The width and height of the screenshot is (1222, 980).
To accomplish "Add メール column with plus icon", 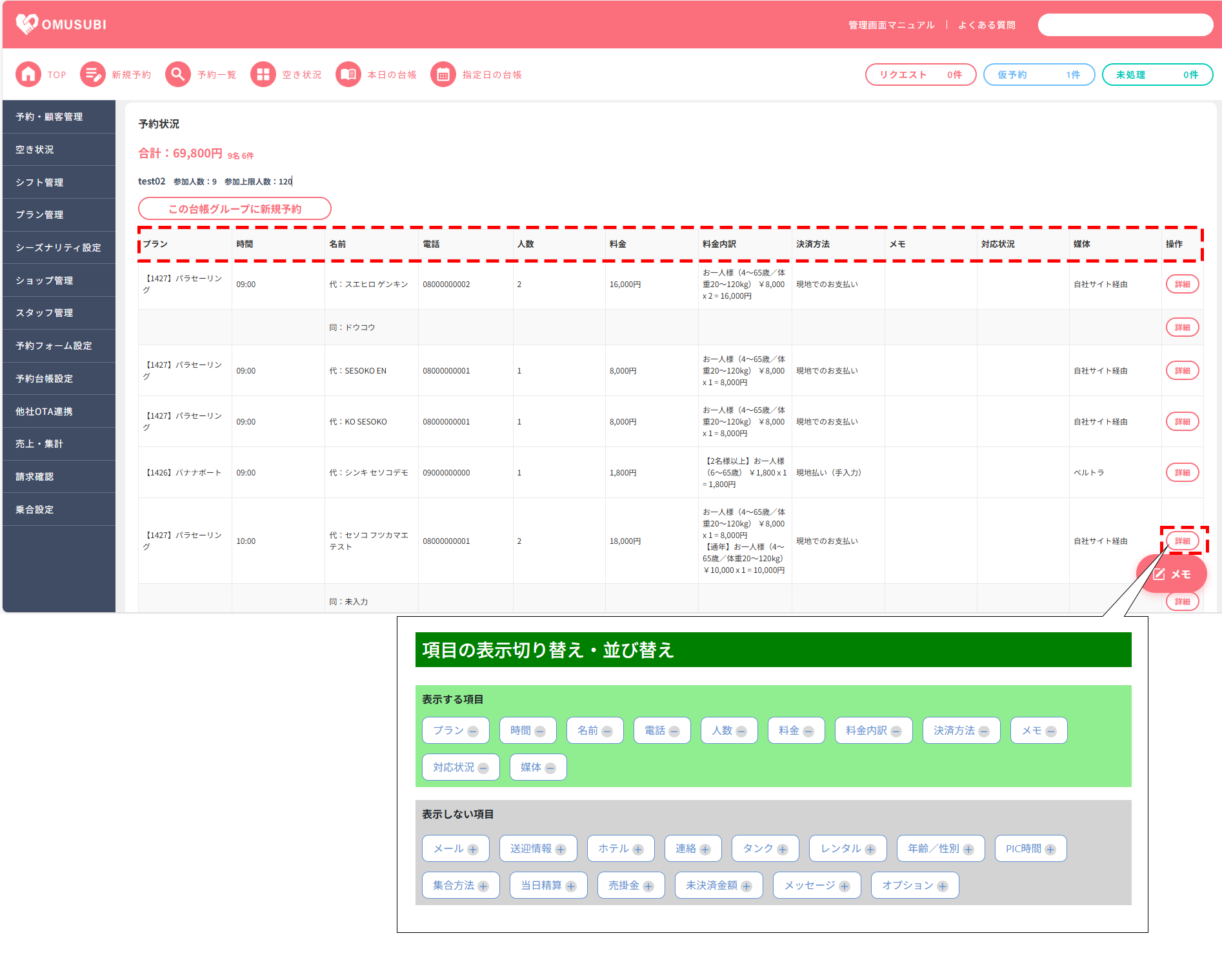I will coord(473,849).
